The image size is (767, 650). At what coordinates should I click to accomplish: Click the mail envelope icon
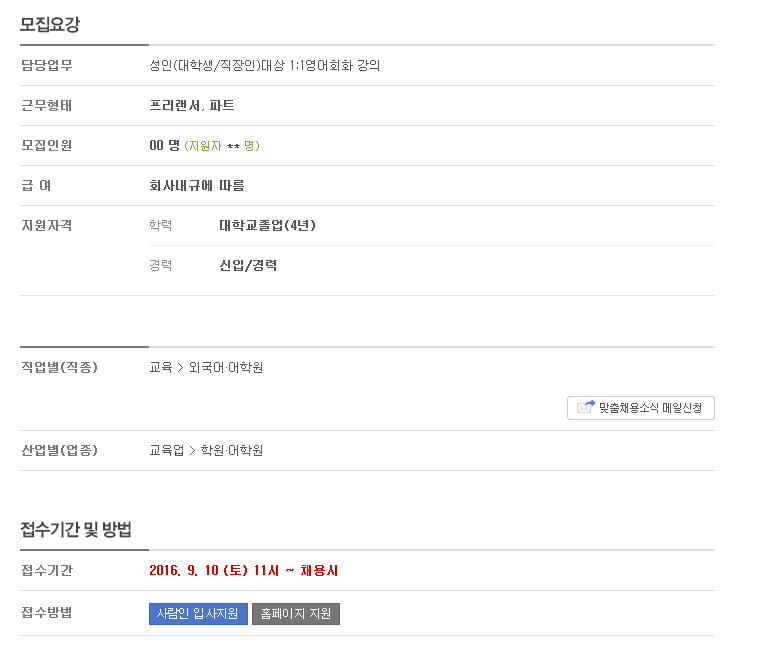586,407
